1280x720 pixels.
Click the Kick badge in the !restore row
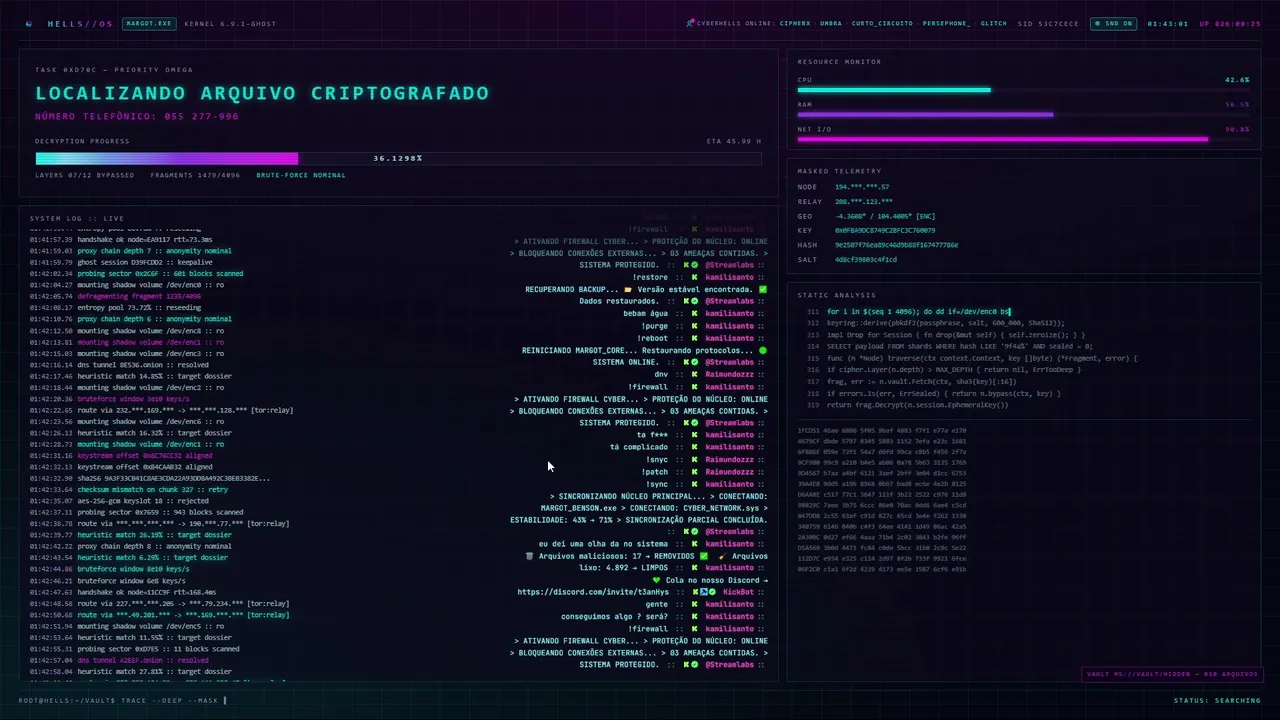pyautogui.click(x=694, y=277)
